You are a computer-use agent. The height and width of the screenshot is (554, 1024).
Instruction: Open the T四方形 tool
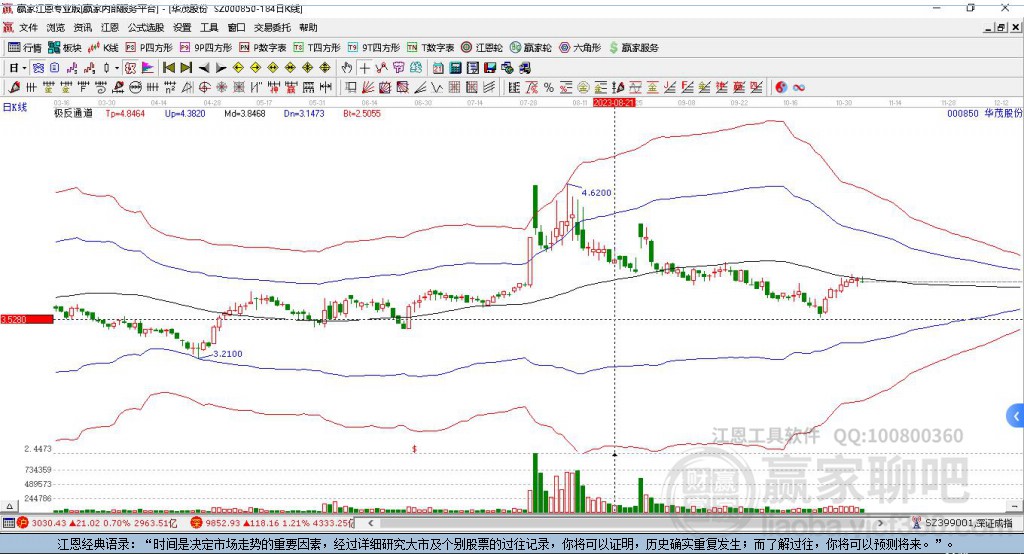317,48
